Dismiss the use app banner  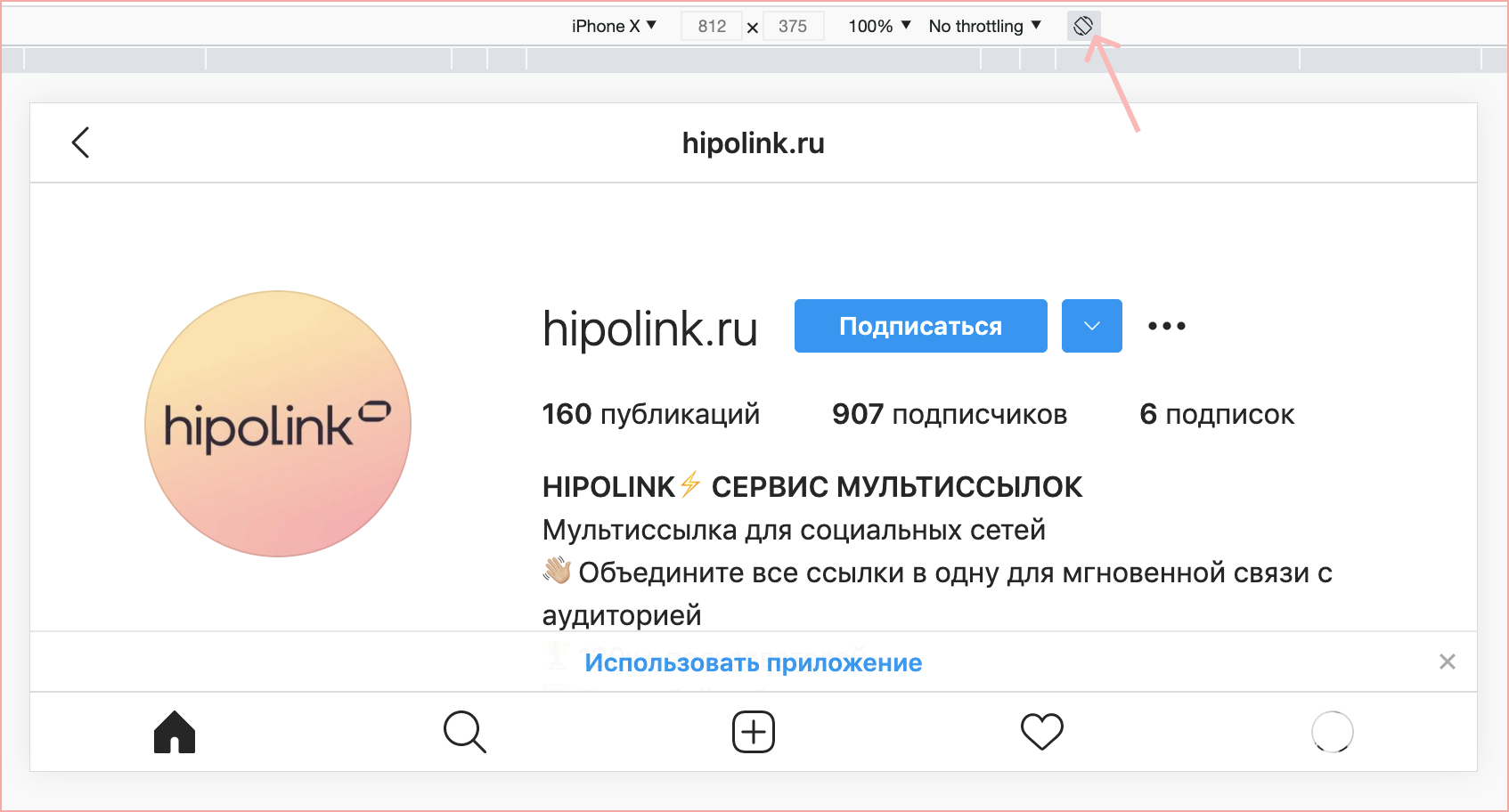click(1447, 662)
